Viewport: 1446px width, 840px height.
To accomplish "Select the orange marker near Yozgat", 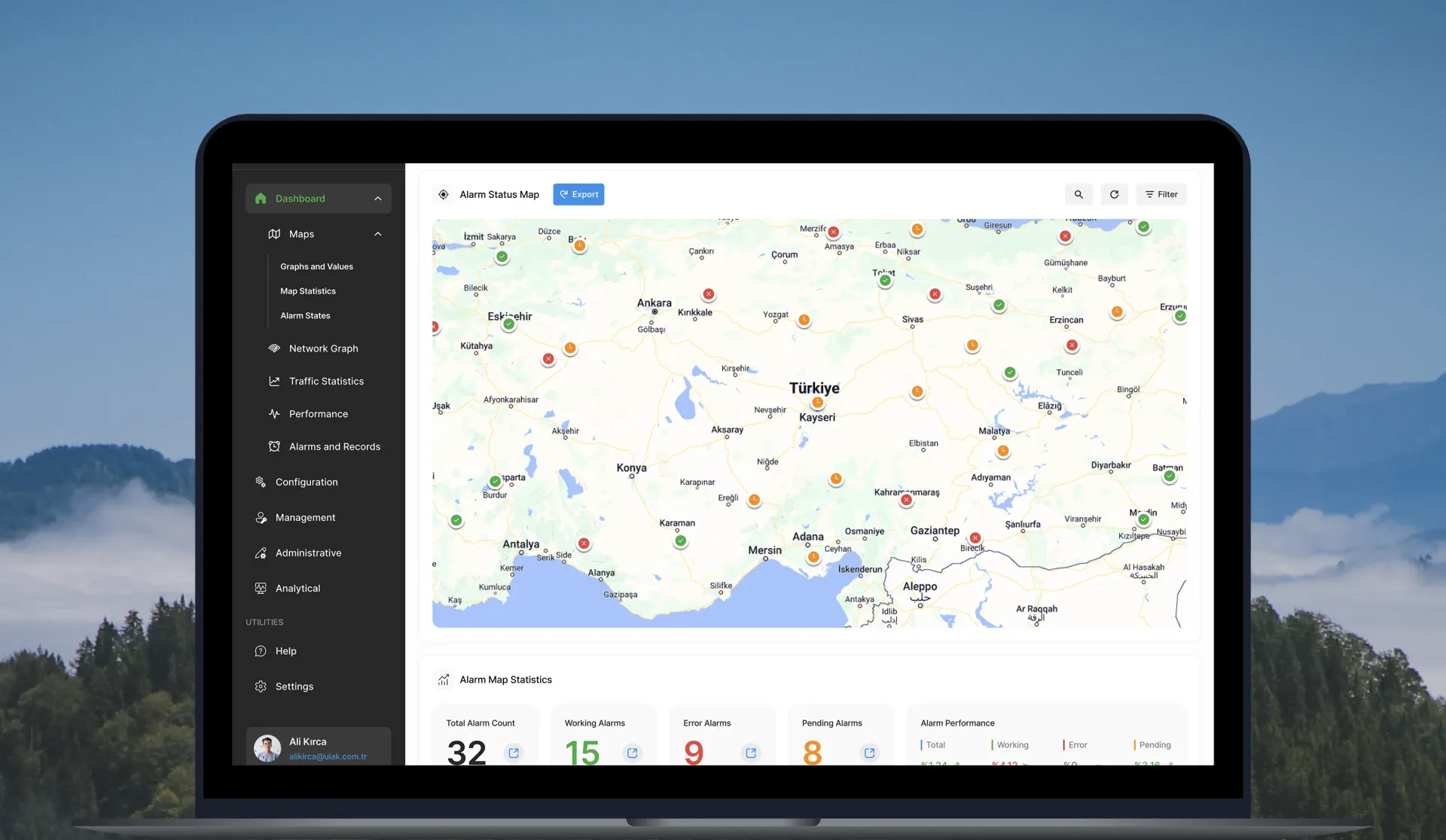I will pyautogui.click(x=804, y=320).
